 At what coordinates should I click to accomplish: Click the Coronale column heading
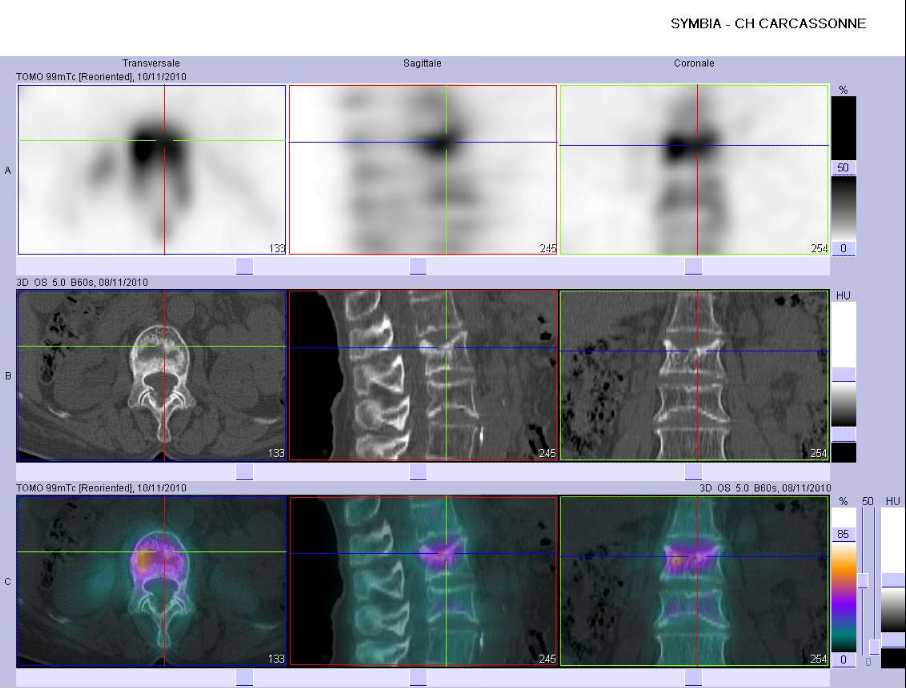[694, 63]
